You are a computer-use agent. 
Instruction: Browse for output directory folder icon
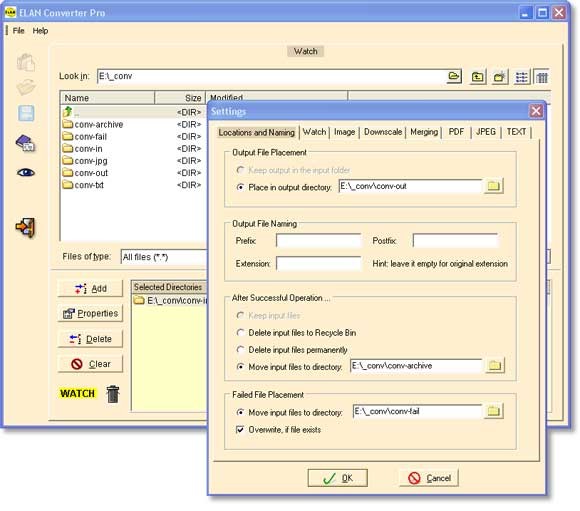493,186
